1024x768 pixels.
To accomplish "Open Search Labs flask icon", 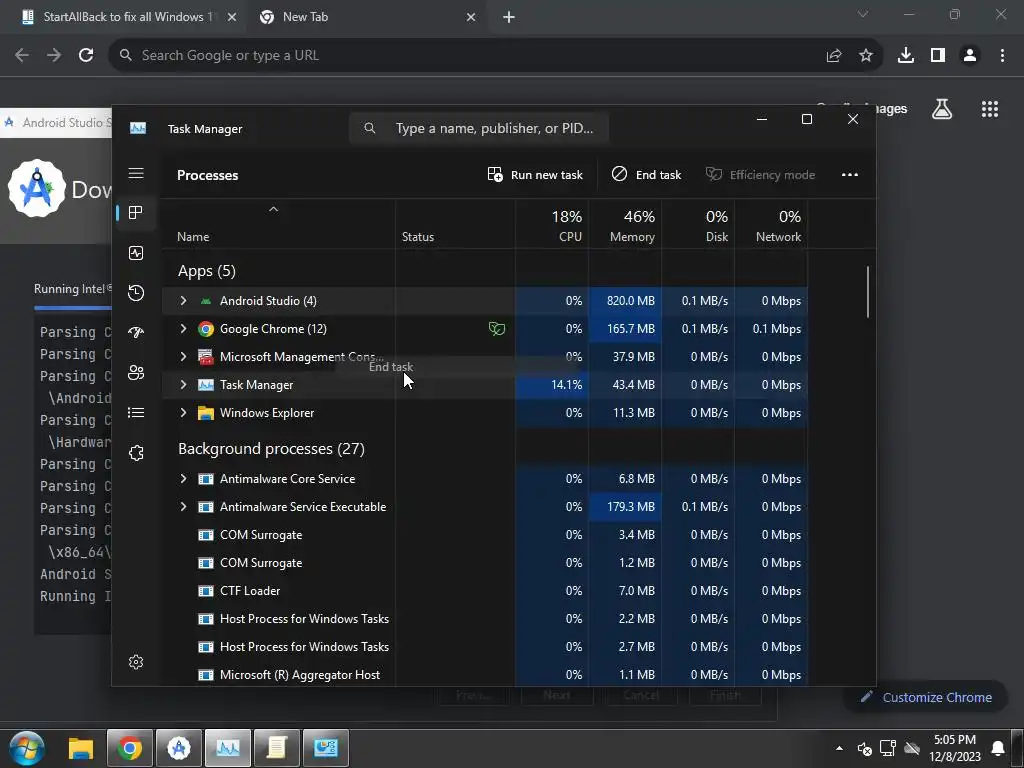I will point(942,109).
